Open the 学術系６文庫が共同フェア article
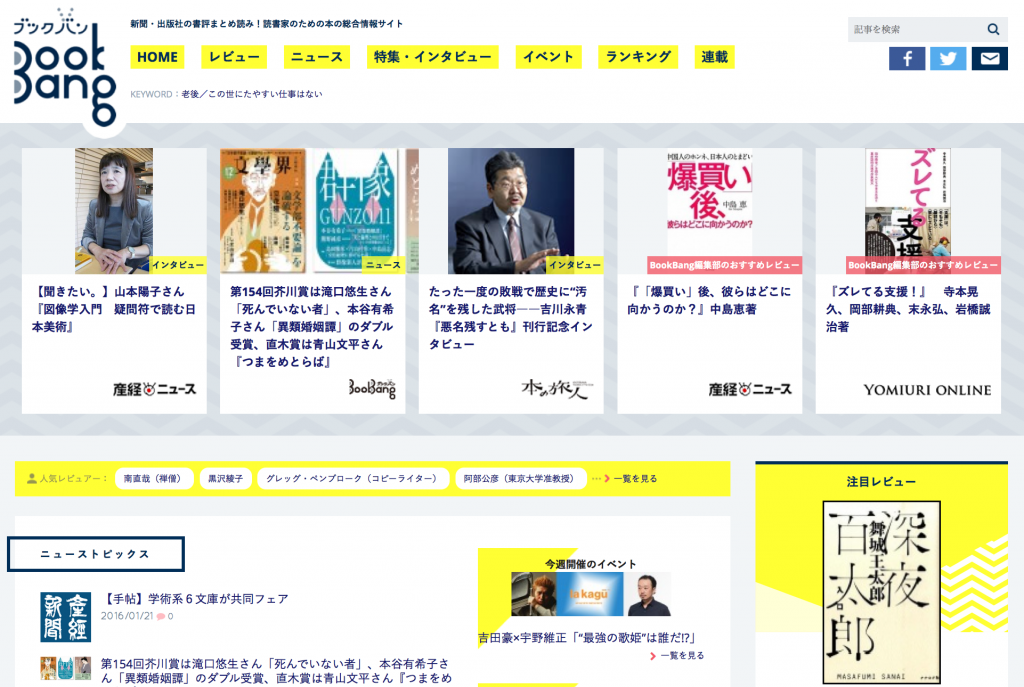 coord(195,599)
